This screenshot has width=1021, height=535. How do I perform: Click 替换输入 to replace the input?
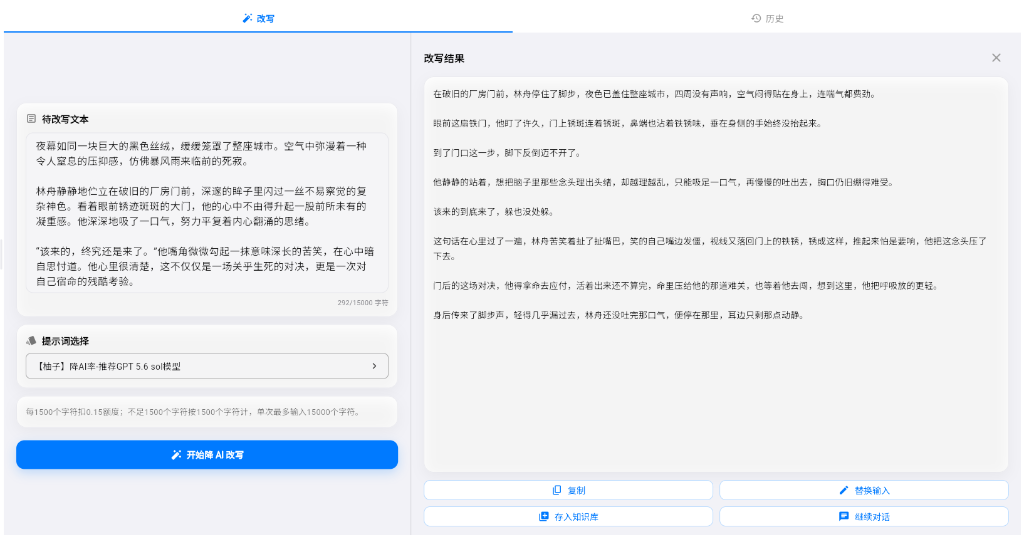(x=863, y=490)
